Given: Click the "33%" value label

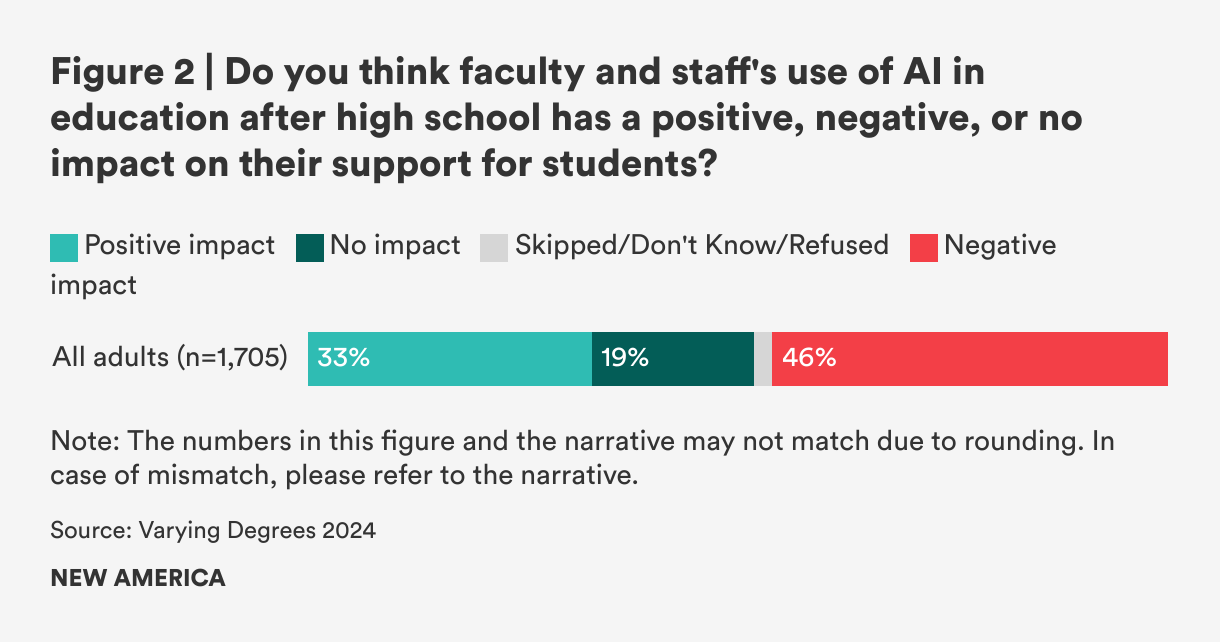Looking at the screenshot, I should coord(344,358).
